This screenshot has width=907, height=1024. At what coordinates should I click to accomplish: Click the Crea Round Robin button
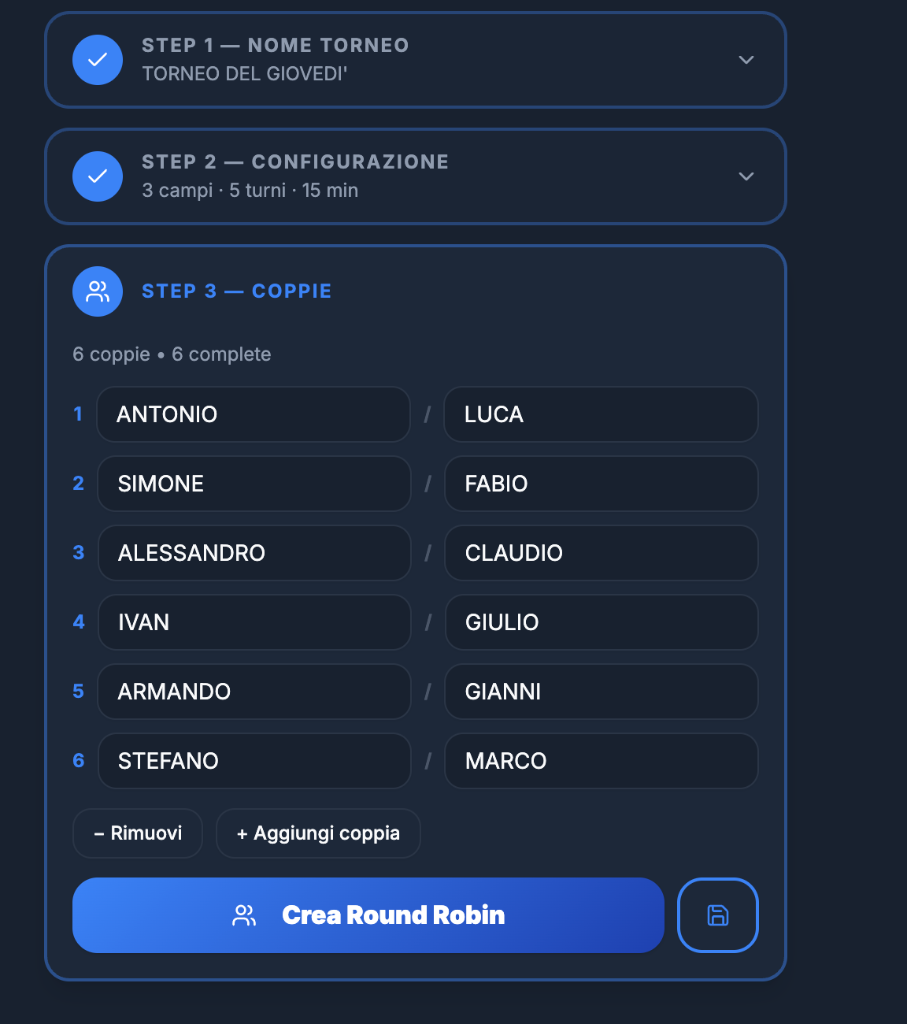click(368, 915)
